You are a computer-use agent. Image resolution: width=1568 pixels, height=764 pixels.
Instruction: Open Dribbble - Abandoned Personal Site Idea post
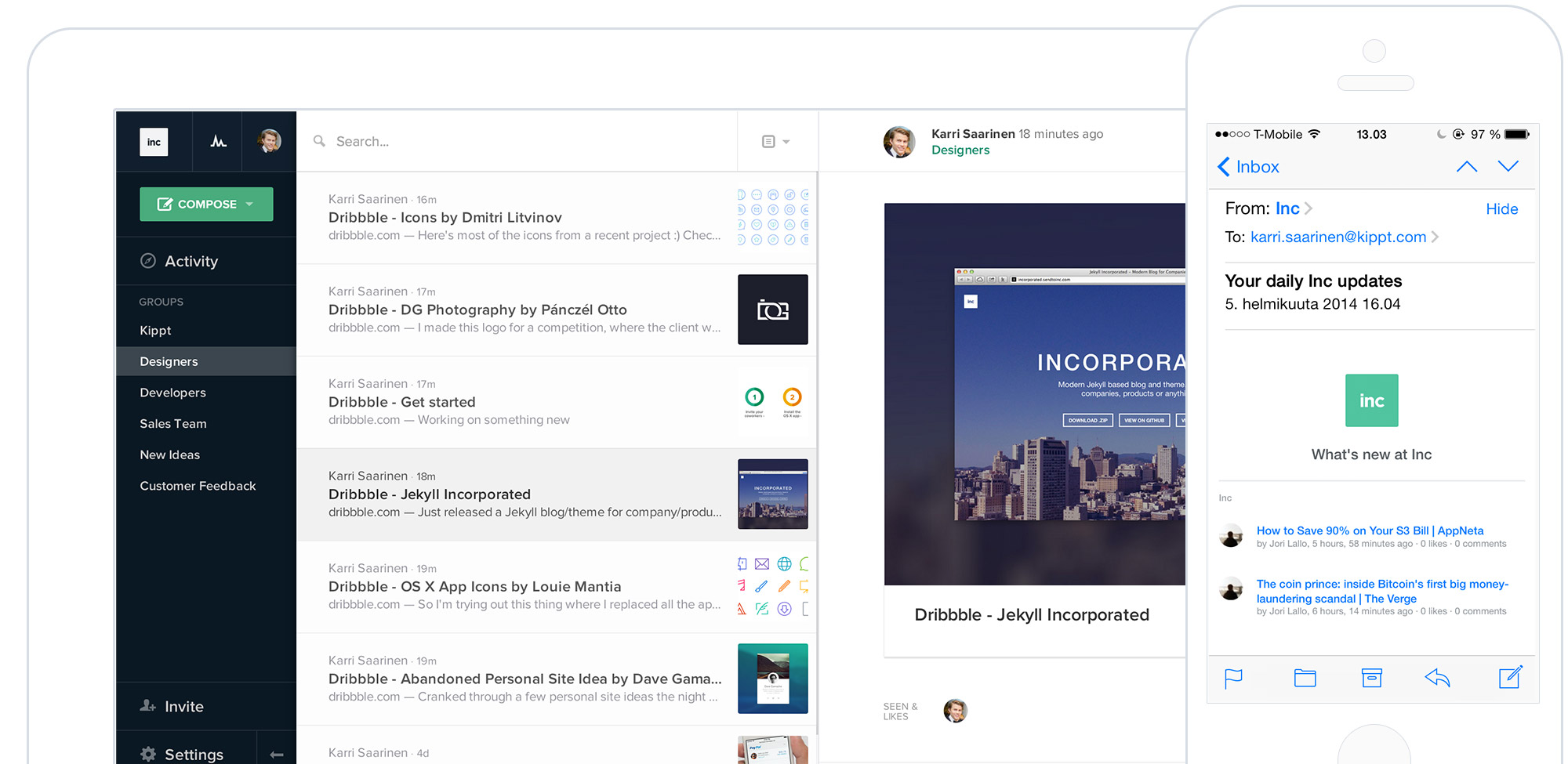557,679
